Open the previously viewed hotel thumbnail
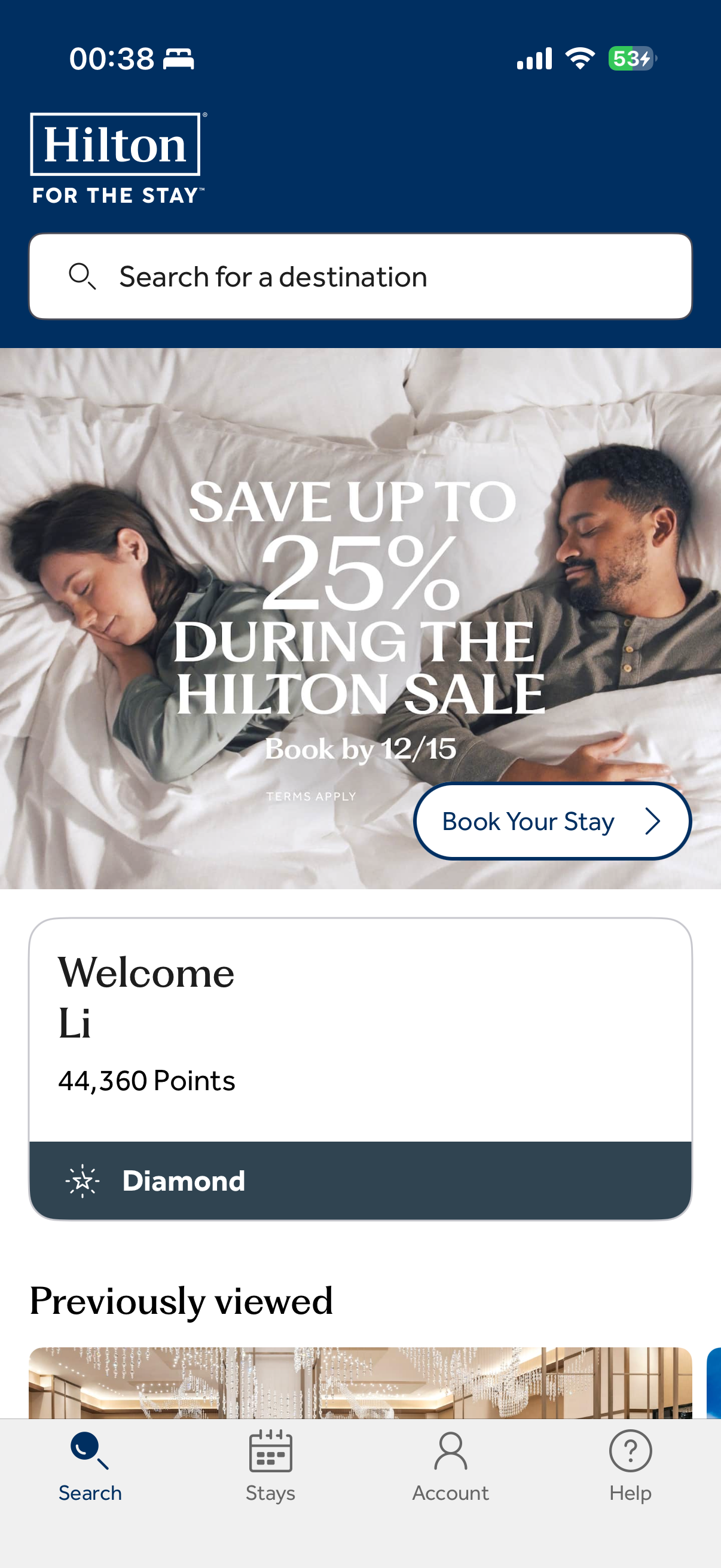The image size is (721, 1568). pyautogui.click(x=360, y=1383)
